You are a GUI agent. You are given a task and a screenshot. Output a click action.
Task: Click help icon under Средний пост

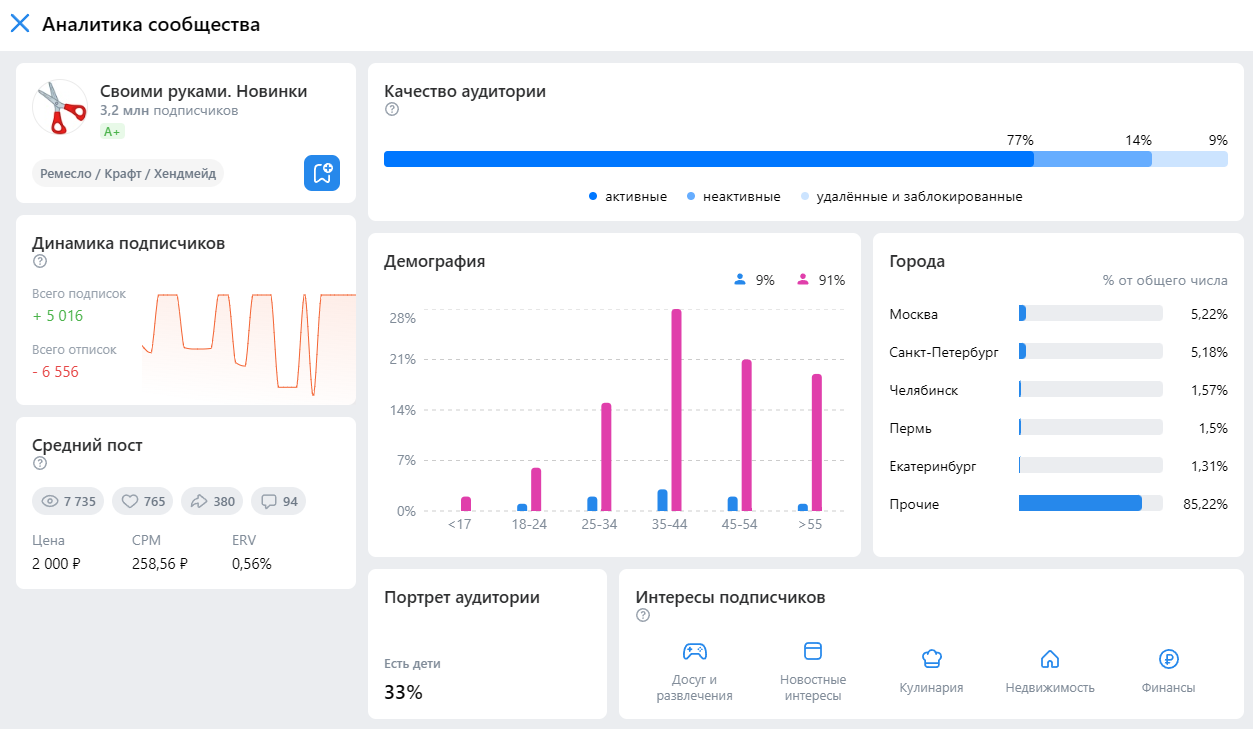pos(40,464)
